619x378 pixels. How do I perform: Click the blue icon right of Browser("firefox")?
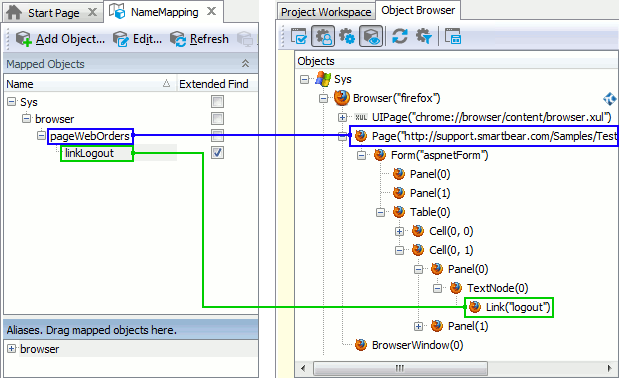[610, 98]
